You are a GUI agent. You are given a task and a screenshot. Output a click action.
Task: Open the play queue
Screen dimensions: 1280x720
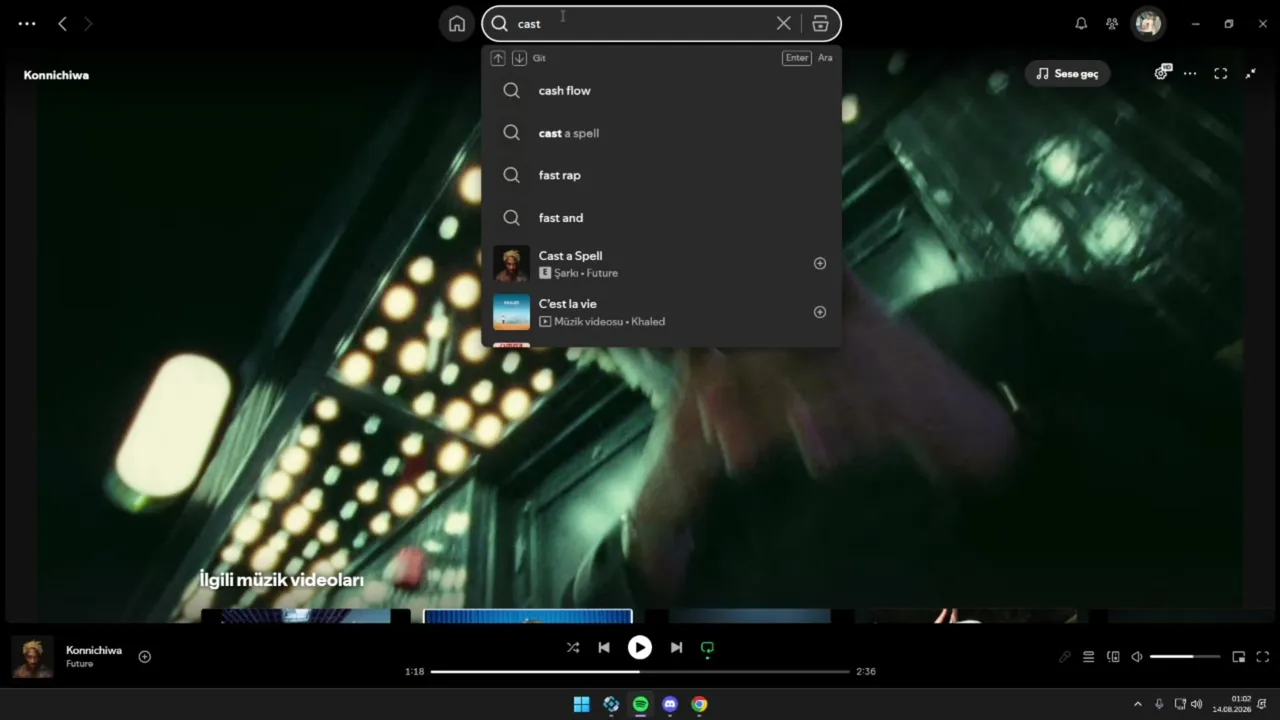pyautogui.click(x=1089, y=657)
